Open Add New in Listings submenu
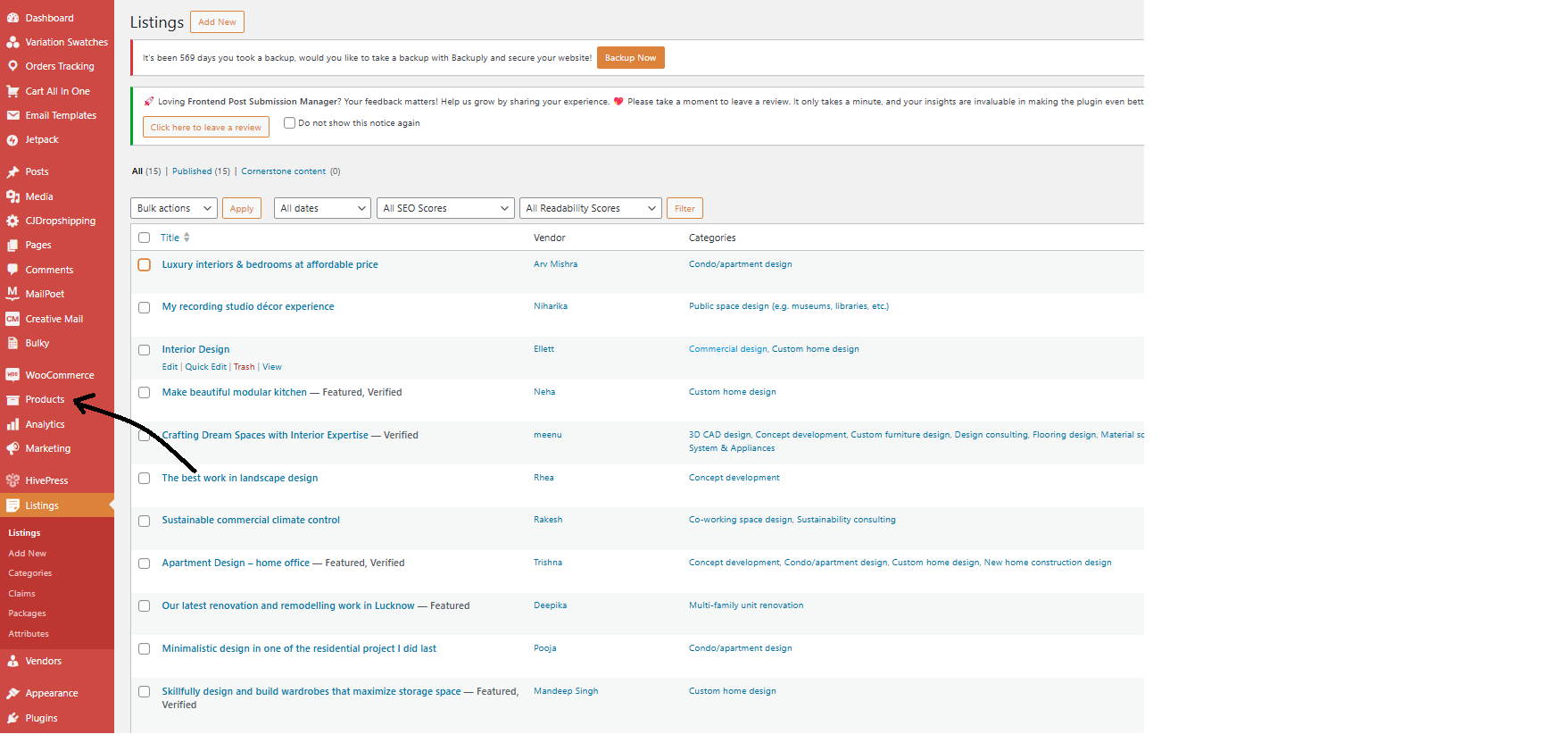1568x751 pixels. coord(28,554)
